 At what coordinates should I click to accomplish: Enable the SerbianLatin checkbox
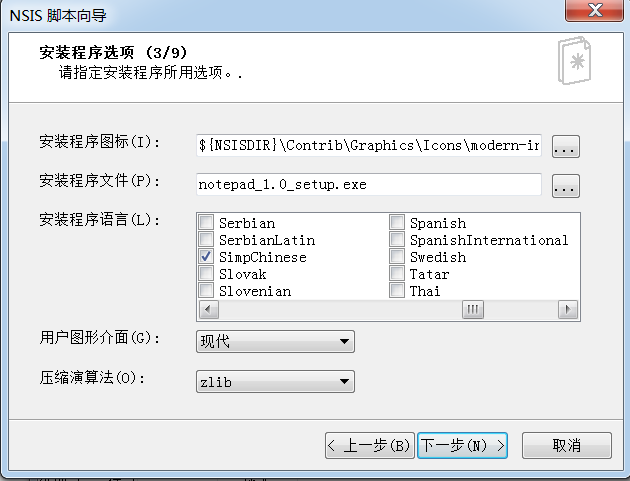point(206,239)
